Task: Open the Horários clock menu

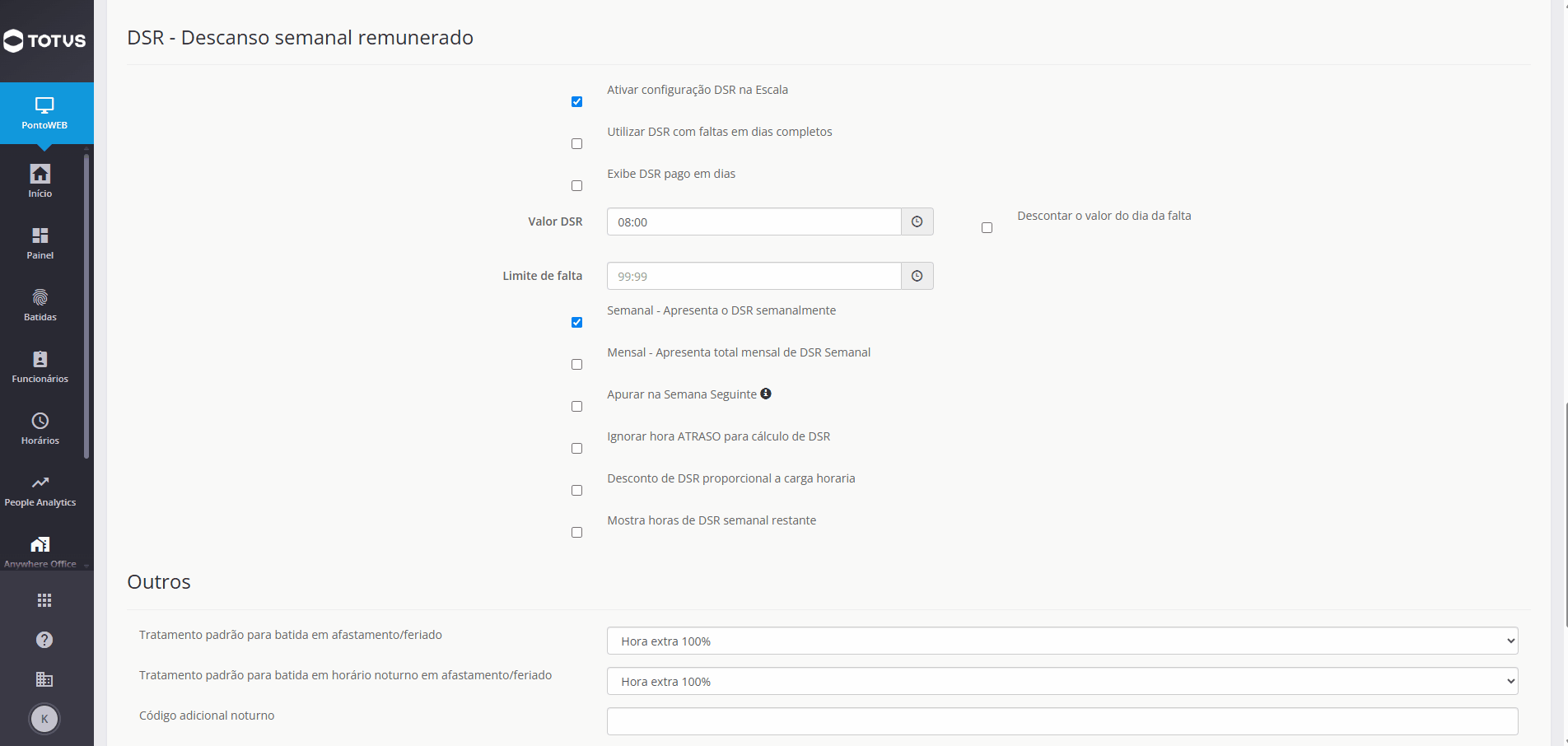Action: [40, 428]
